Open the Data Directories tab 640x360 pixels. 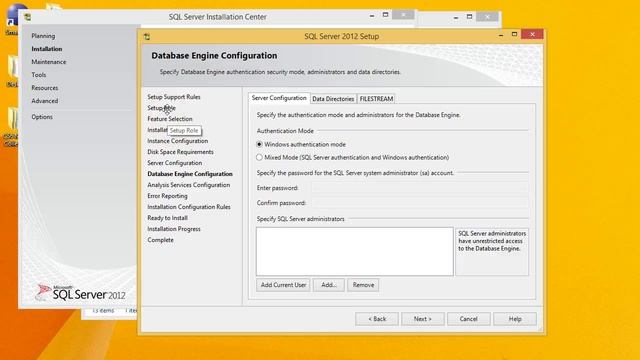point(333,99)
